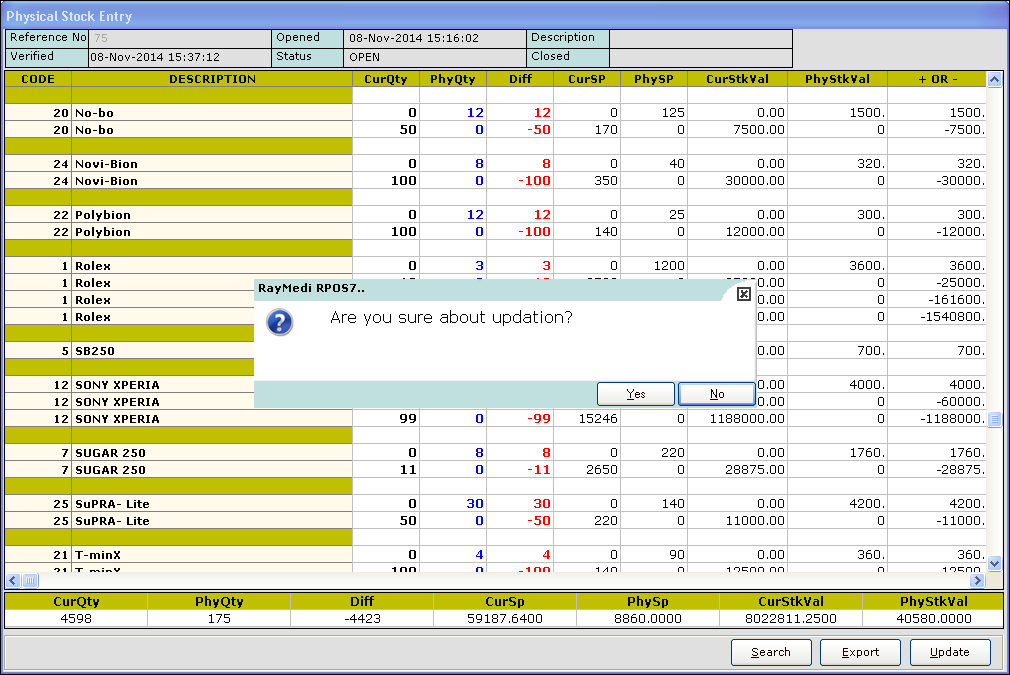
Task: Select the first SUGAR 250 row
Action: [x=212, y=453]
